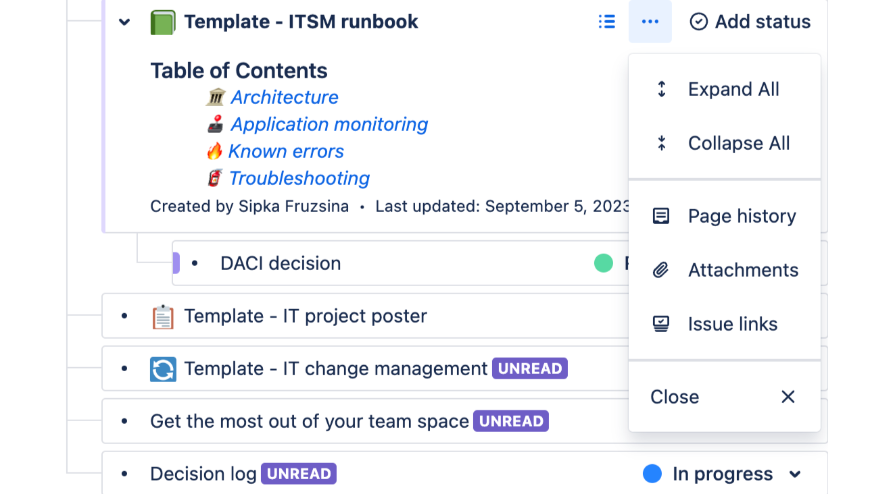Collapse the Template - ITSM runbook row
Screen dimensions: 870x494
pyautogui.click(x=124, y=22)
